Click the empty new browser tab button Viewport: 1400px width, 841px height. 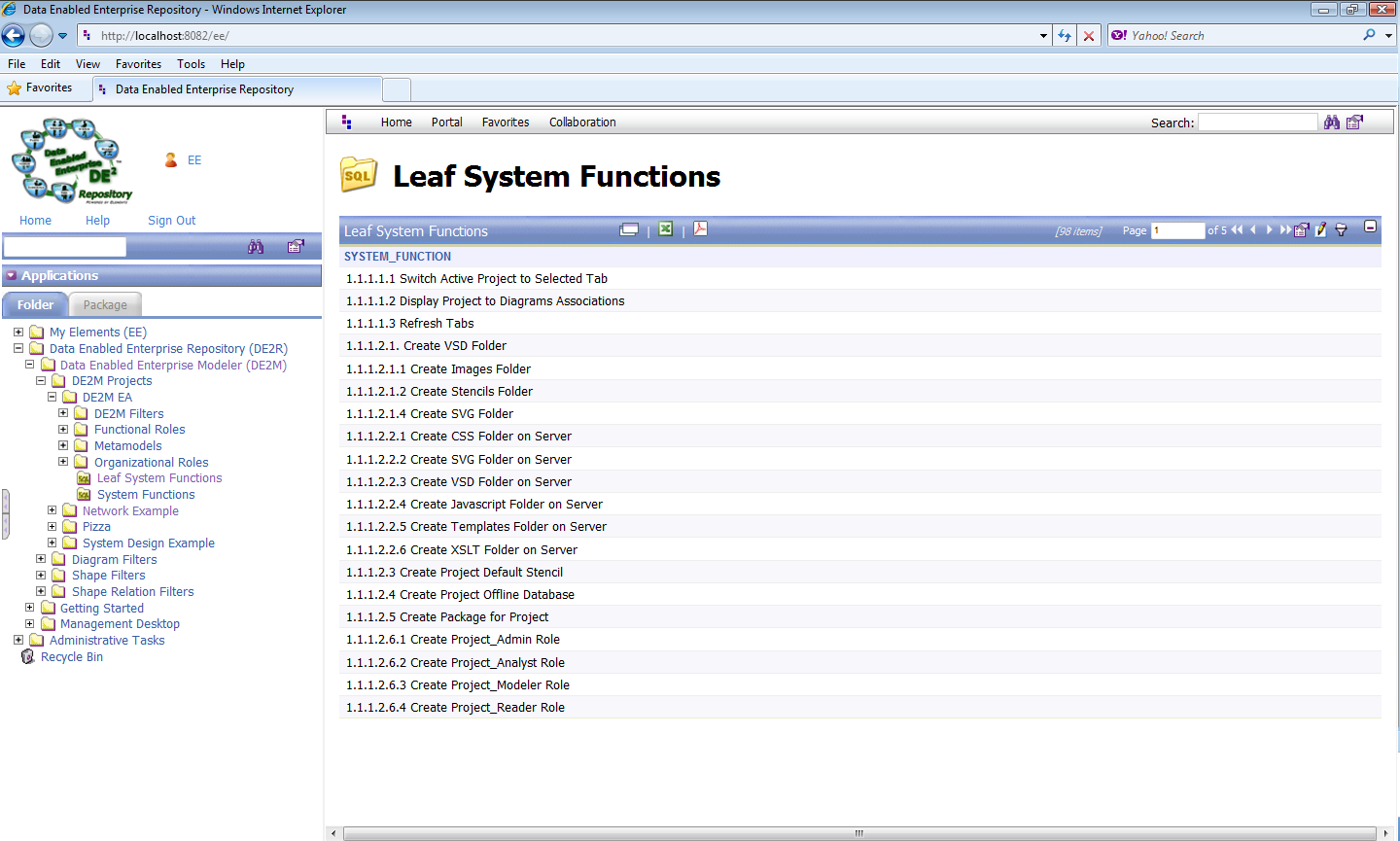pyautogui.click(x=397, y=89)
